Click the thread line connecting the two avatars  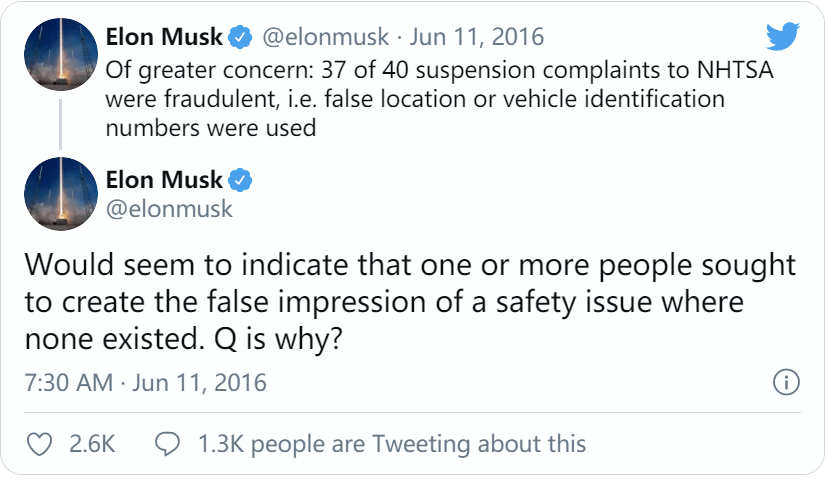(61, 124)
